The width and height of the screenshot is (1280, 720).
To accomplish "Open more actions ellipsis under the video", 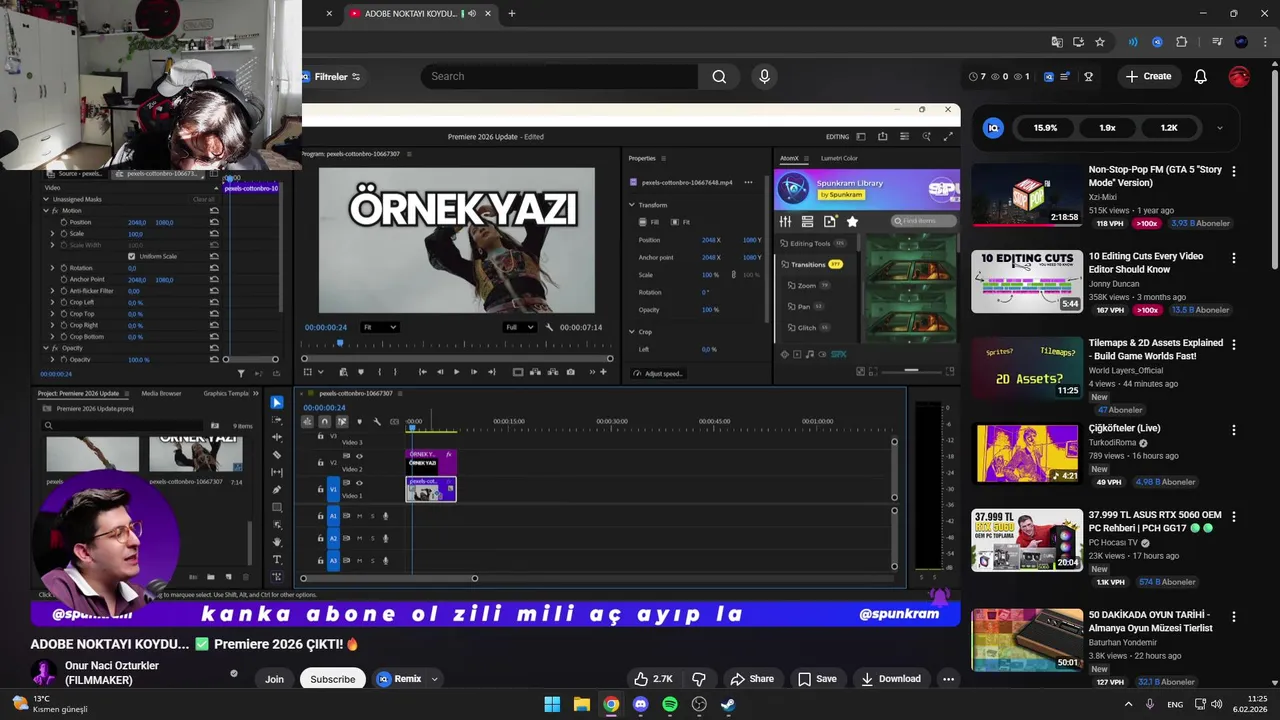I will point(948,679).
